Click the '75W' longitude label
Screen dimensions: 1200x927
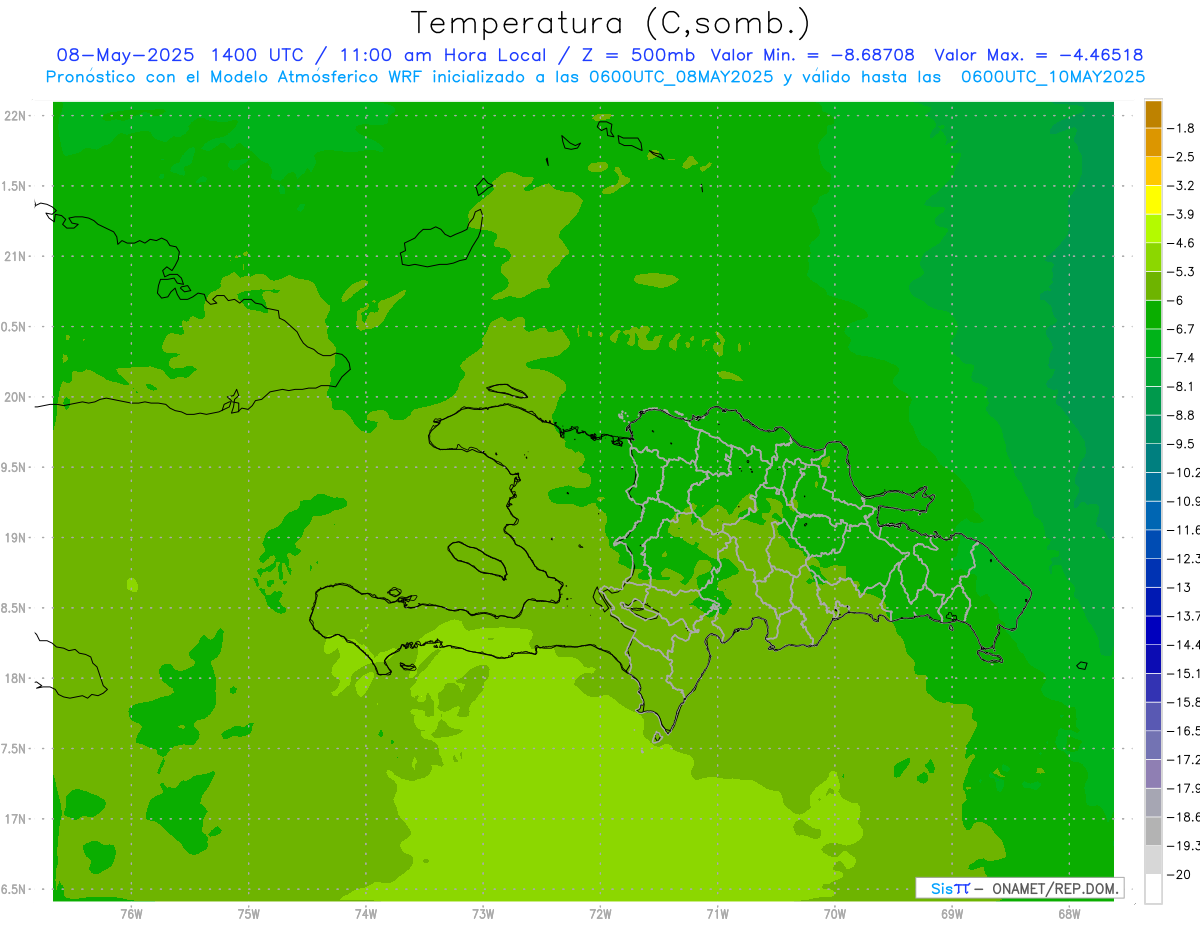click(x=249, y=913)
